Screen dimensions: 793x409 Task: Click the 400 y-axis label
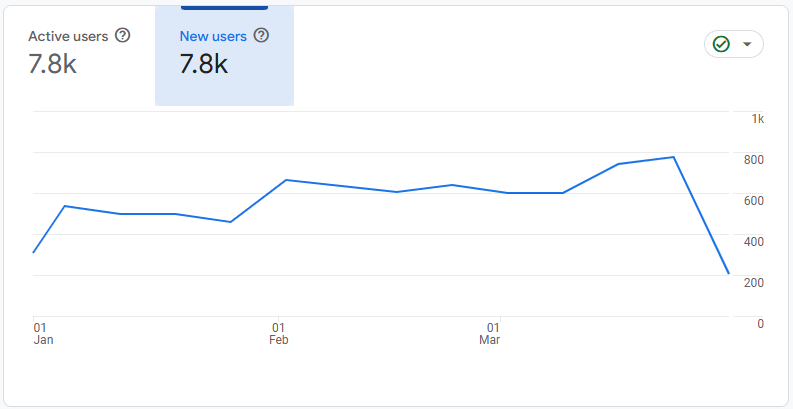point(754,242)
